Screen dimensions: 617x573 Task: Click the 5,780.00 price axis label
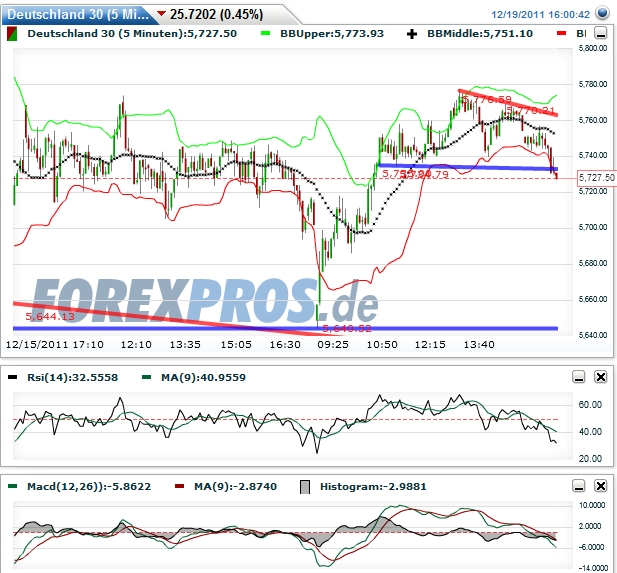593,84
